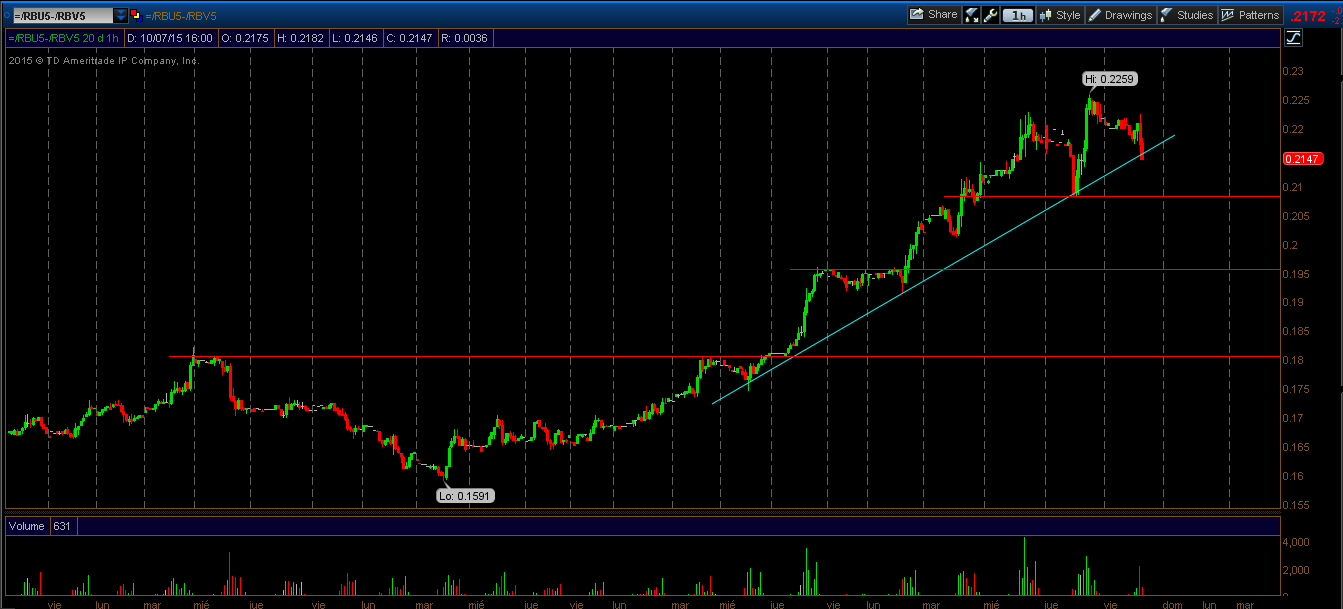Select the cyan ascending trendline

pos(944,269)
